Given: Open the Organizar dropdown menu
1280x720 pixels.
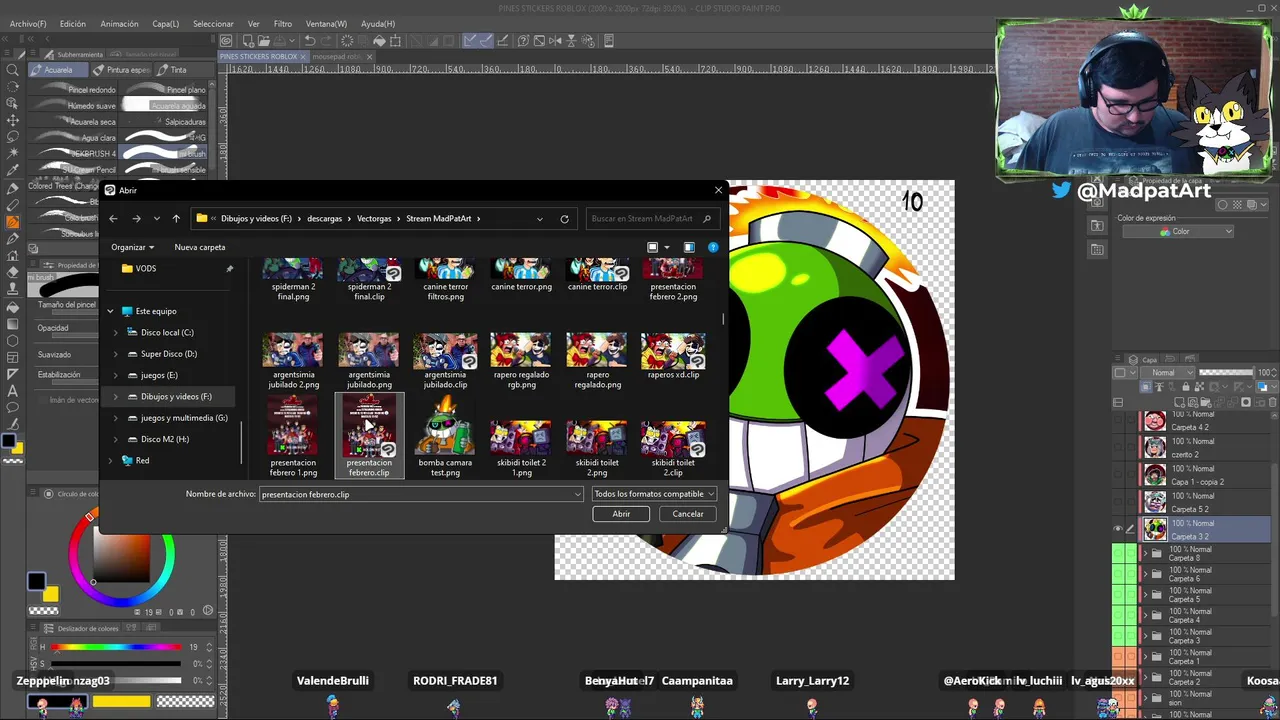Looking at the screenshot, I should pos(133,247).
